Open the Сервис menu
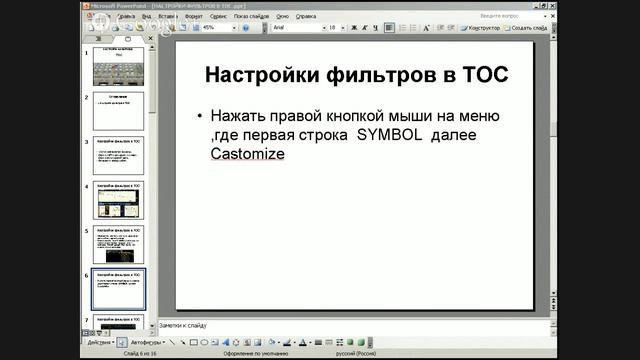The image size is (640, 360). pos(218,16)
